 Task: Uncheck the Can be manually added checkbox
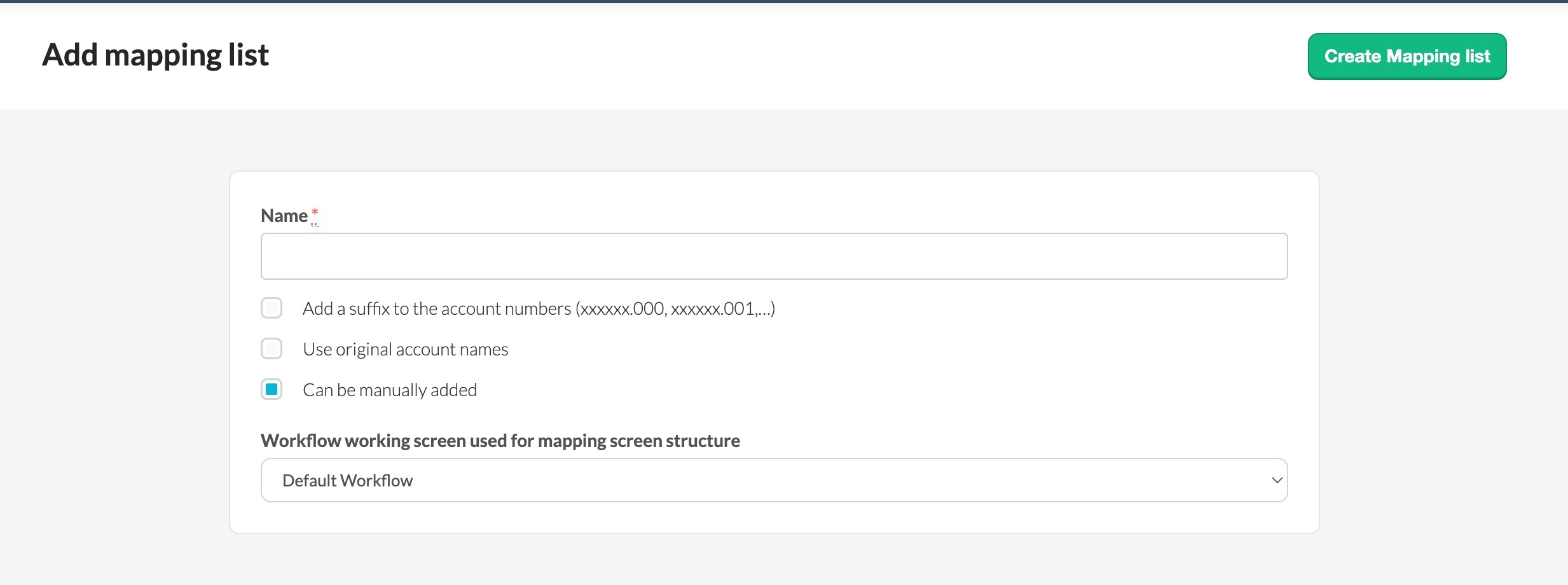click(x=272, y=390)
